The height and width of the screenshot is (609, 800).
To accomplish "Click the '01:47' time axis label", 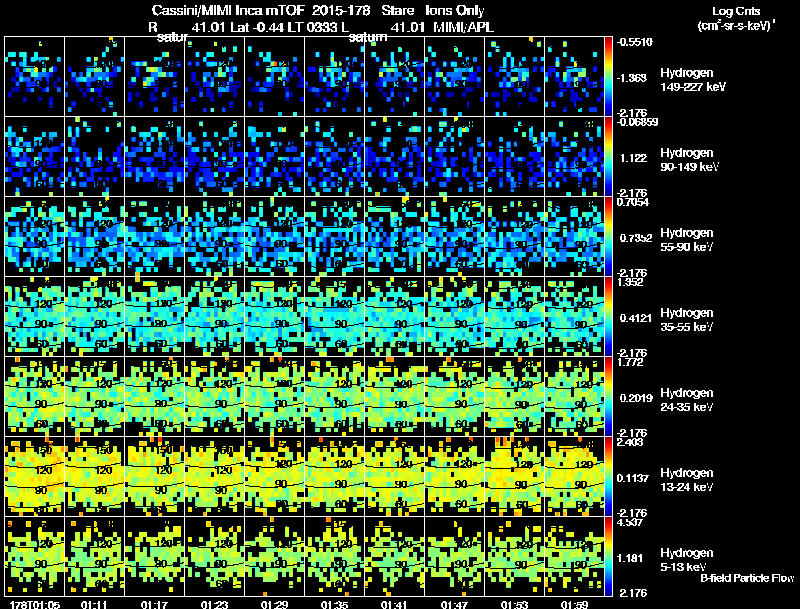I will tap(454, 604).
